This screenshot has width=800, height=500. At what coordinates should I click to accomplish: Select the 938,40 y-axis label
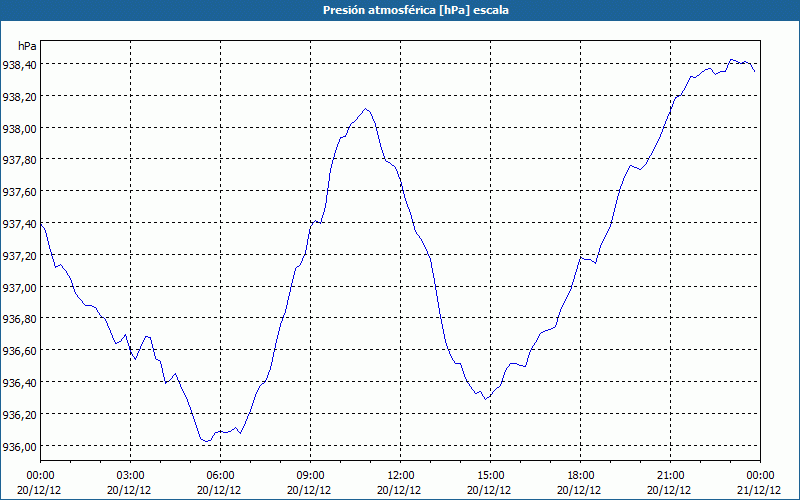(x=19, y=65)
